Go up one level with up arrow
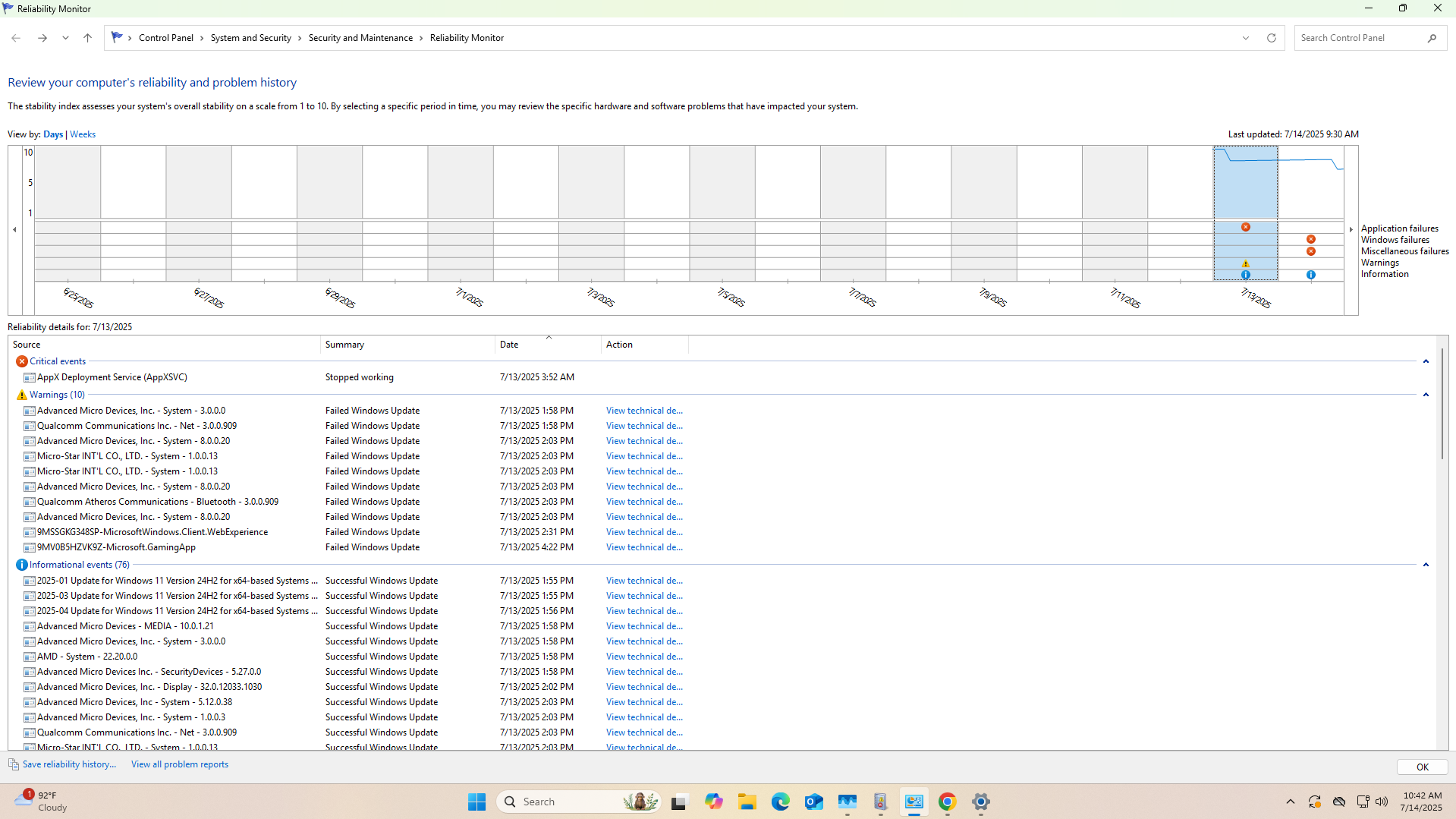 point(87,38)
